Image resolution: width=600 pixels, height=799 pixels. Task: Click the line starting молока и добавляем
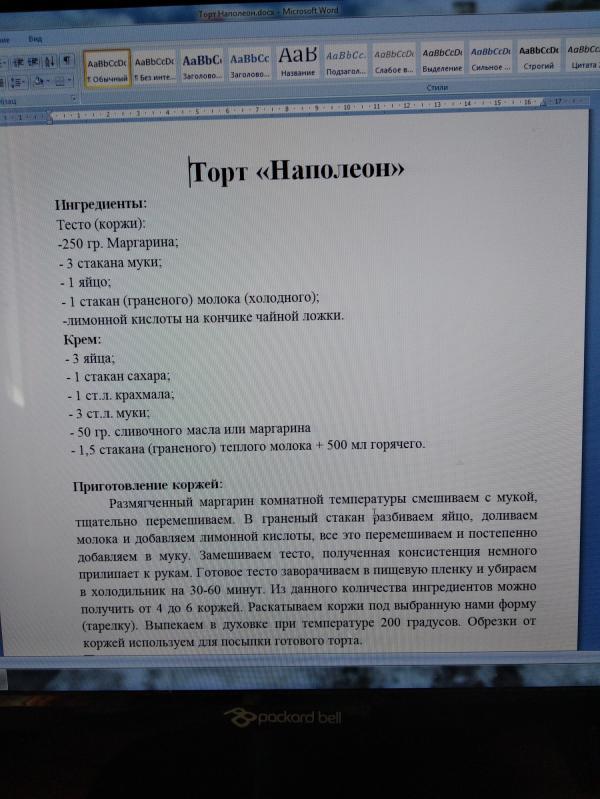tap(307, 536)
